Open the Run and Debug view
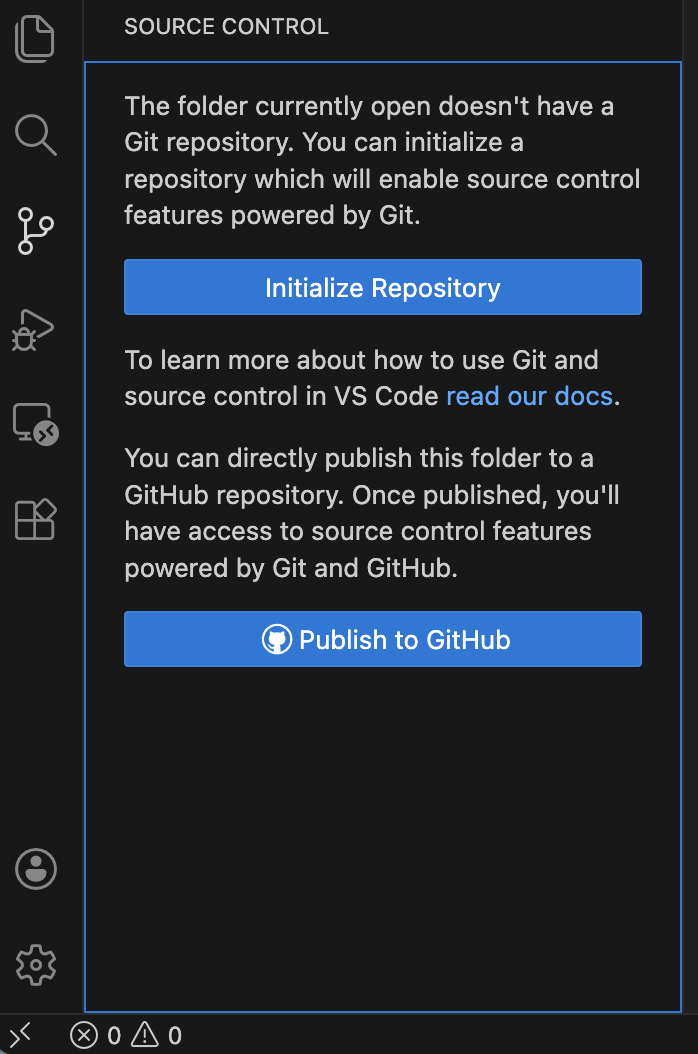698x1054 pixels. coord(35,329)
